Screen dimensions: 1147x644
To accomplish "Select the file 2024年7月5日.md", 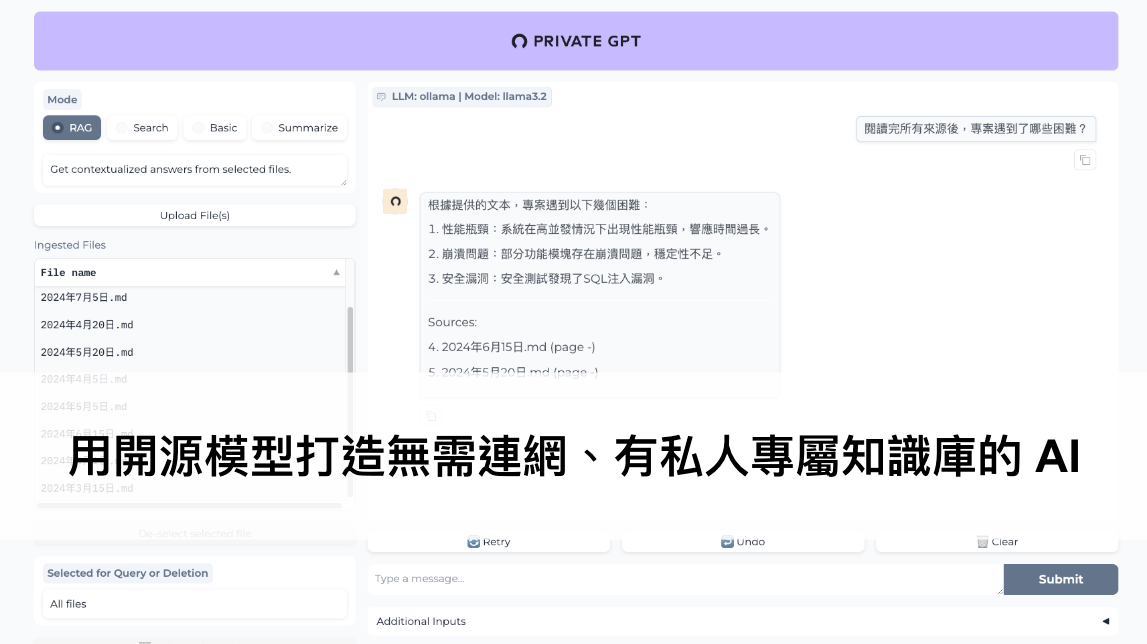I will (84, 297).
